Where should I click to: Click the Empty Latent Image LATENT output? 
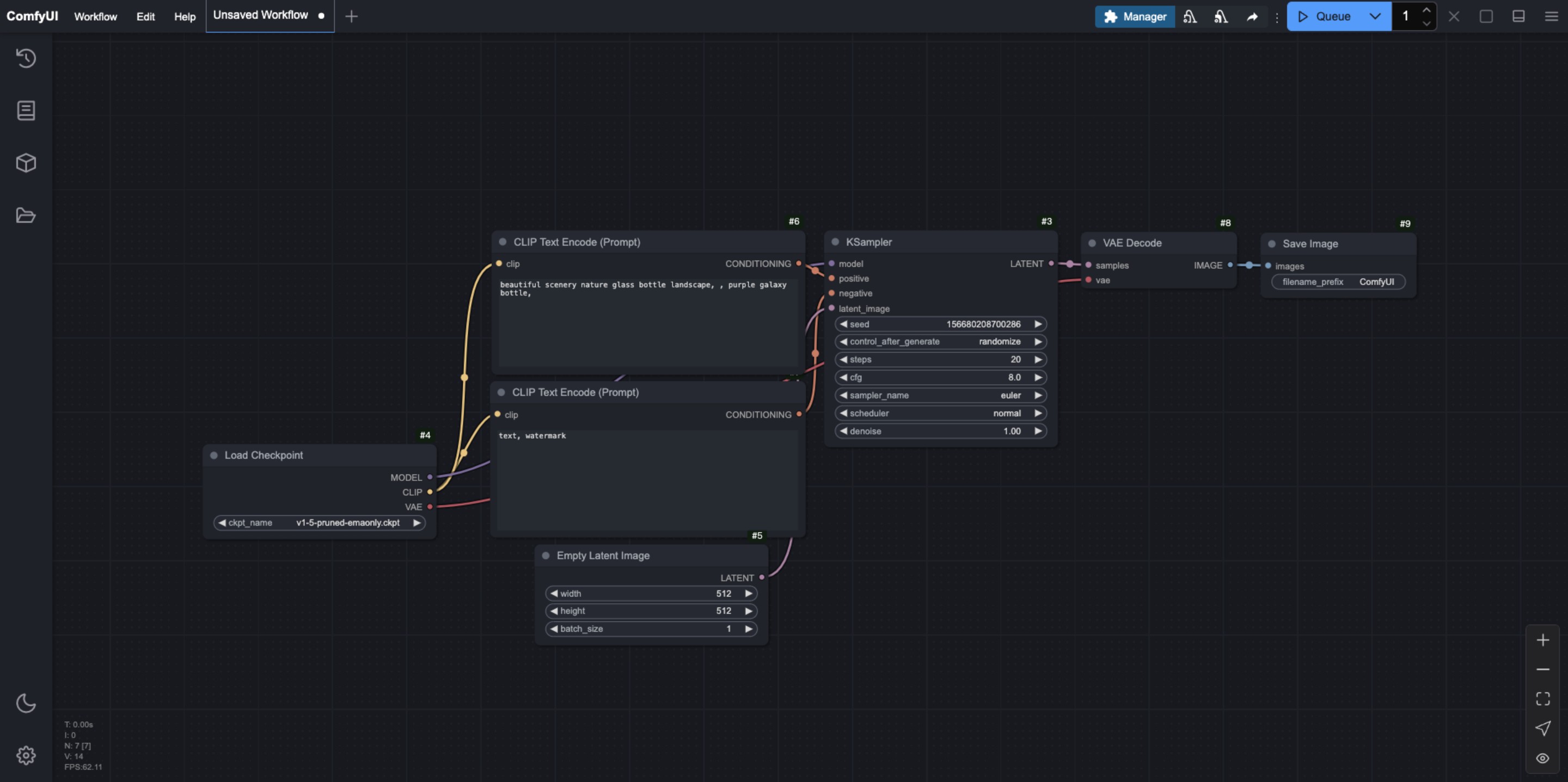click(x=762, y=577)
